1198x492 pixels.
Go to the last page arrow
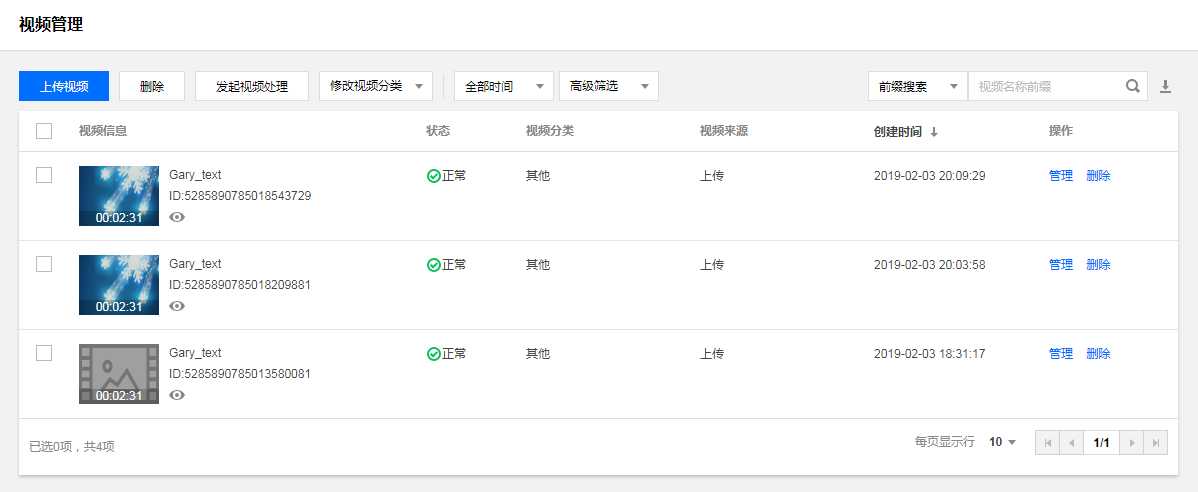coord(1156,442)
